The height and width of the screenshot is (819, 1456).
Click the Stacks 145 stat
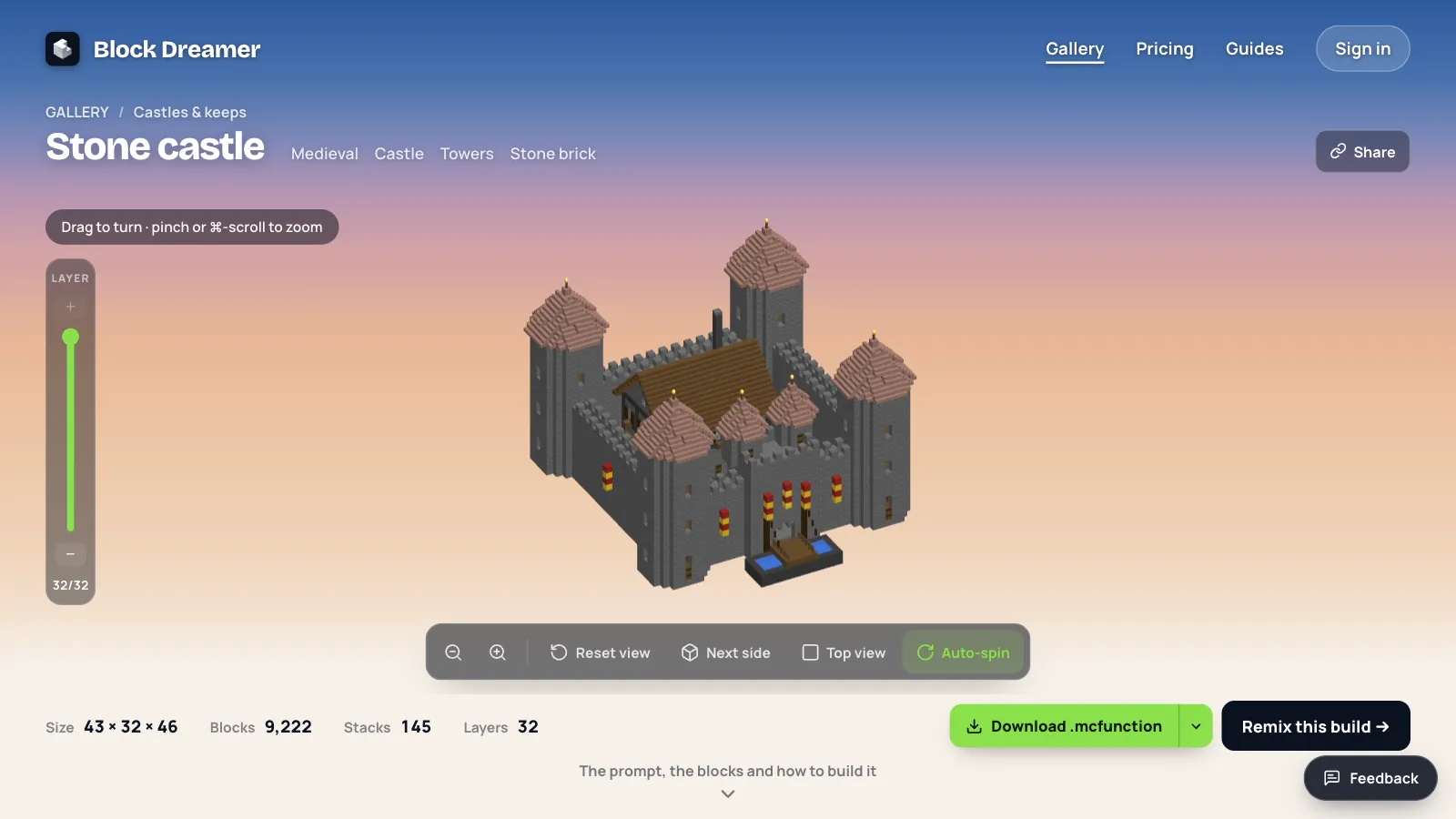[x=388, y=727]
